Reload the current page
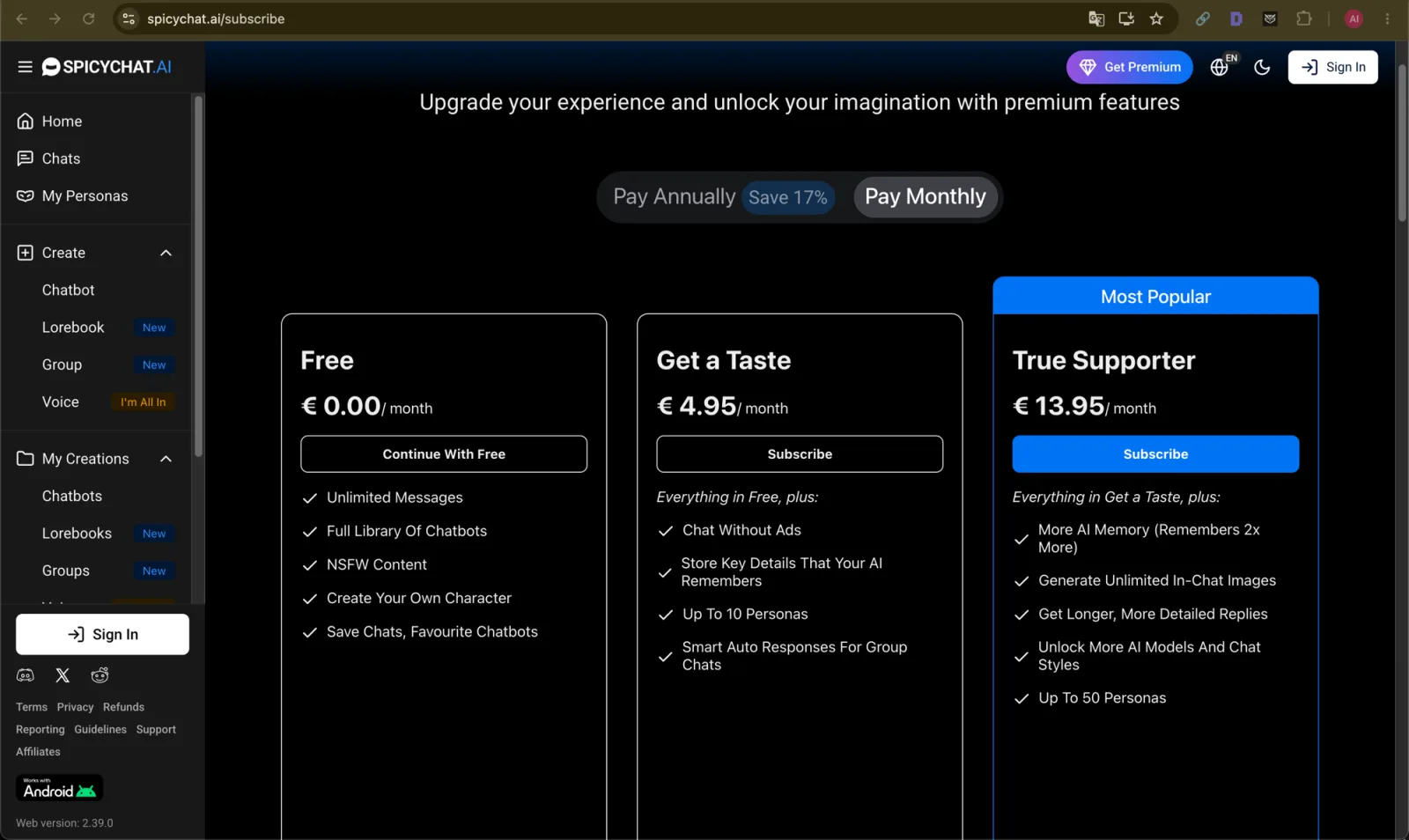Viewport: 1409px width, 840px height. point(88,18)
